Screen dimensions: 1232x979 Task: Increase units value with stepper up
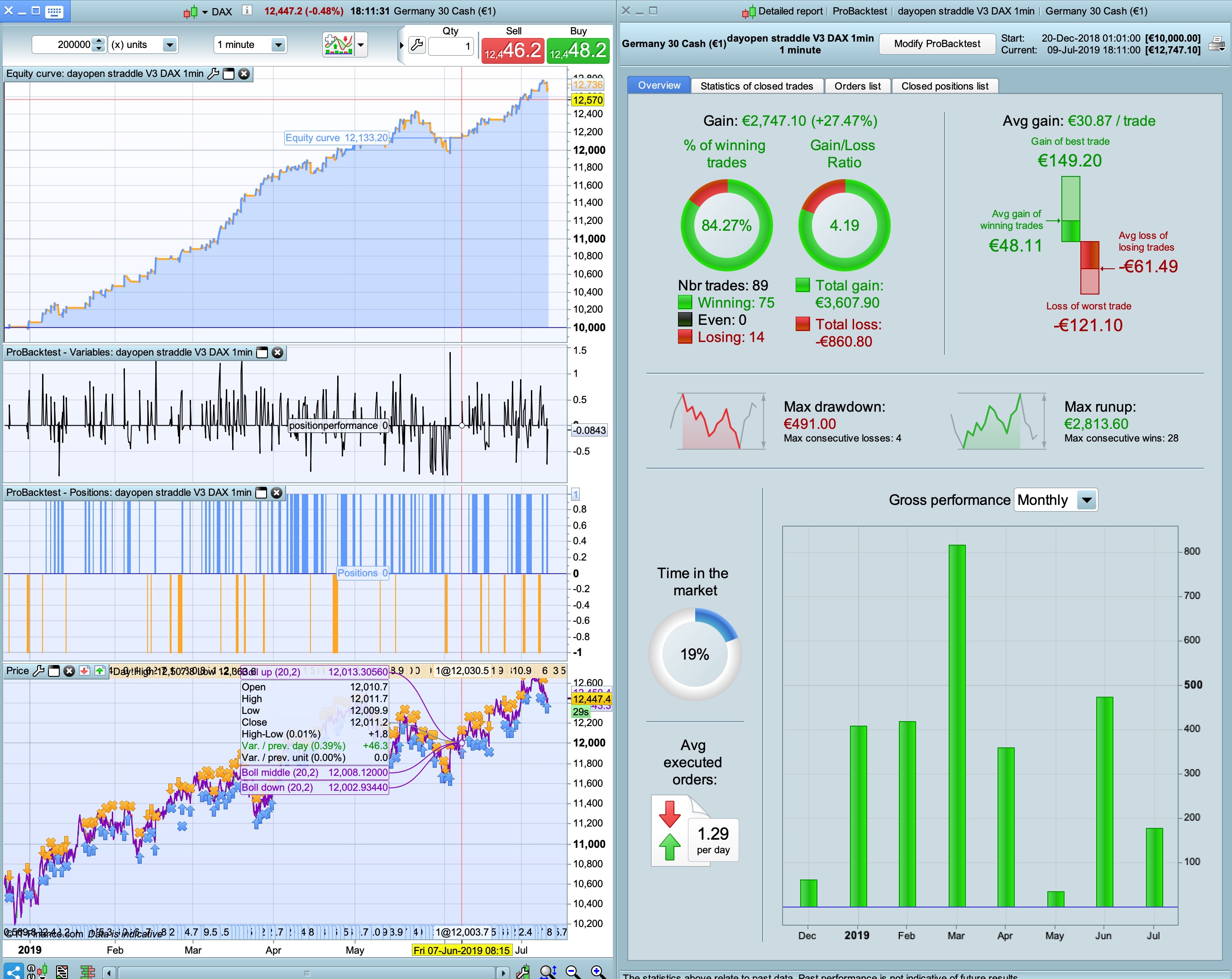[99, 41]
